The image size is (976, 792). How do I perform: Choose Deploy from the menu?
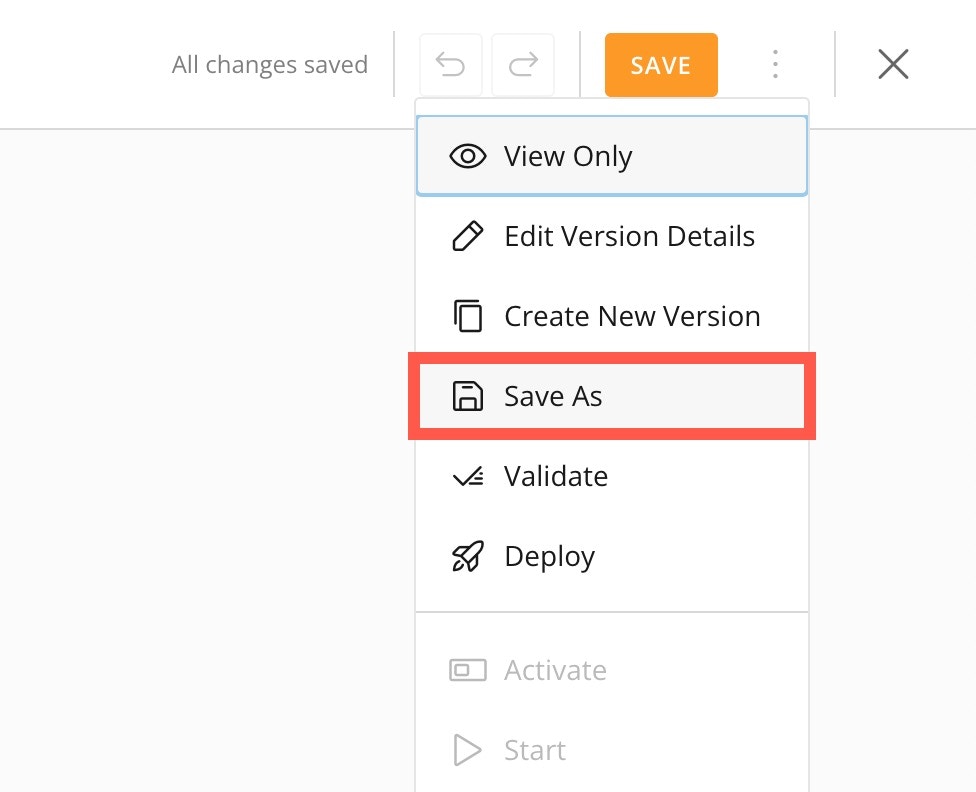pyautogui.click(x=612, y=556)
